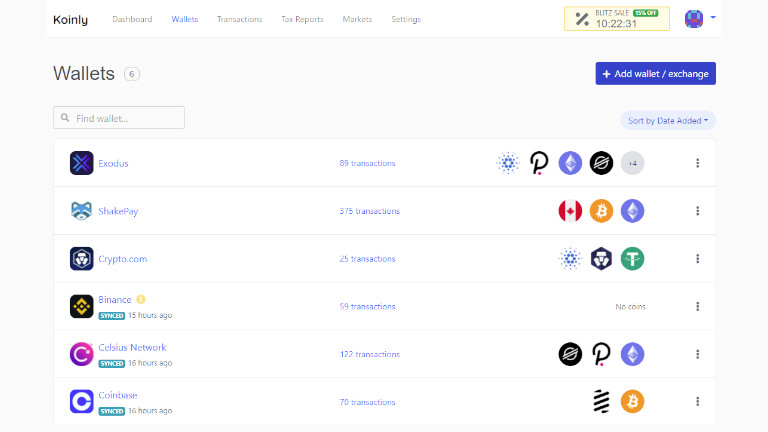Open the ShakePay wallet logo icon
The image size is (768, 432).
click(81, 211)
